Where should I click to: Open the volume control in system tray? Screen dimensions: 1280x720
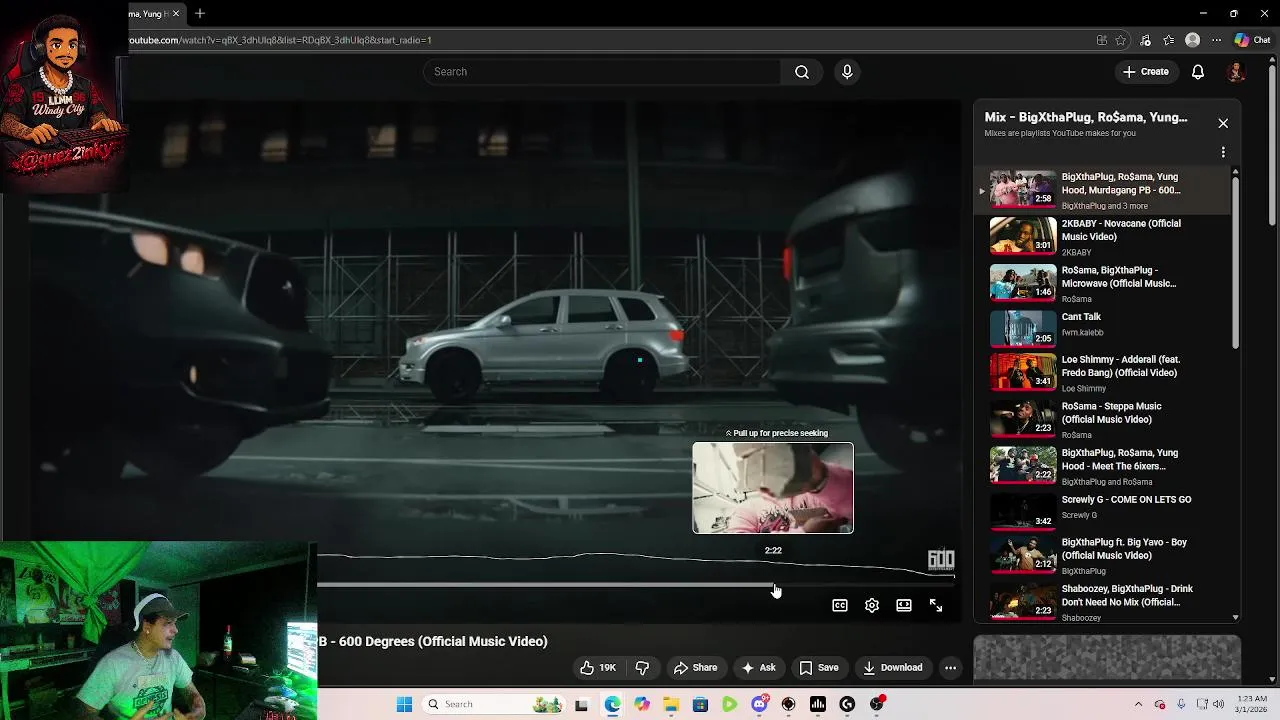1220,704
